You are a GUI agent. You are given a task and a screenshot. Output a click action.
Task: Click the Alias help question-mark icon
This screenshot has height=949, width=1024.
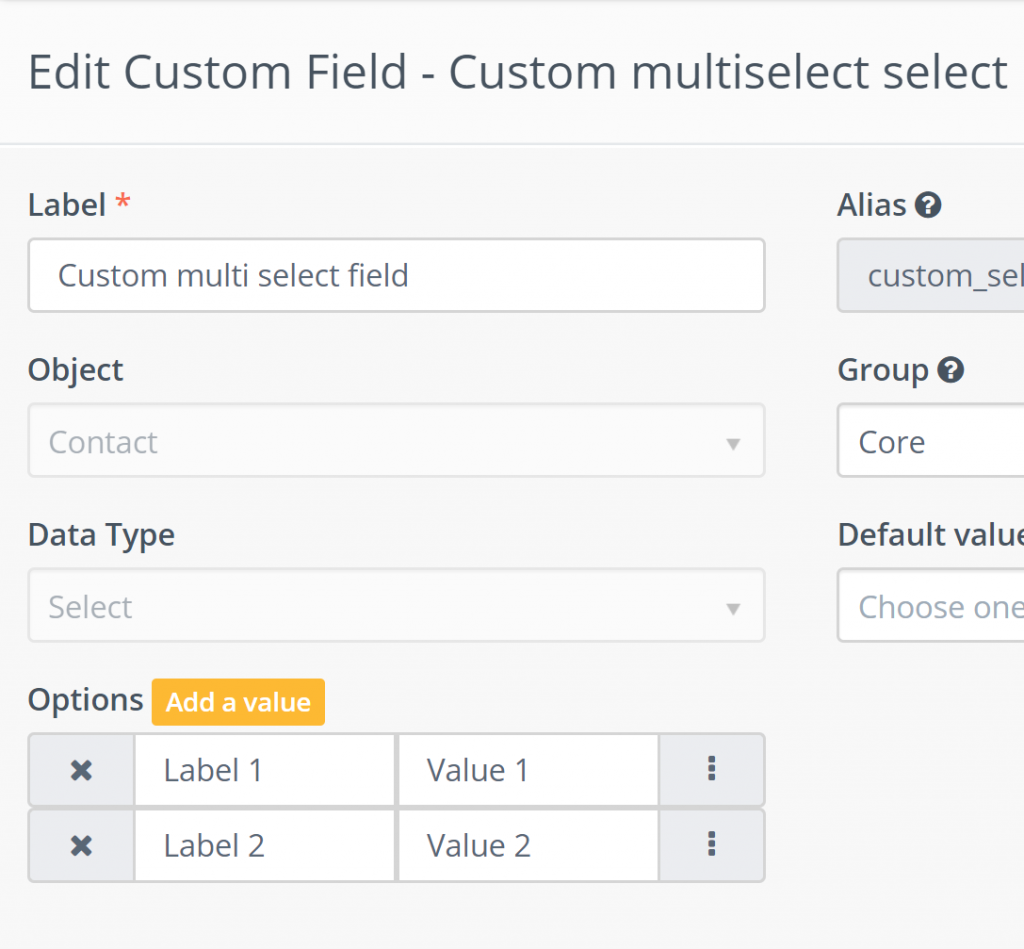point(929,206)
